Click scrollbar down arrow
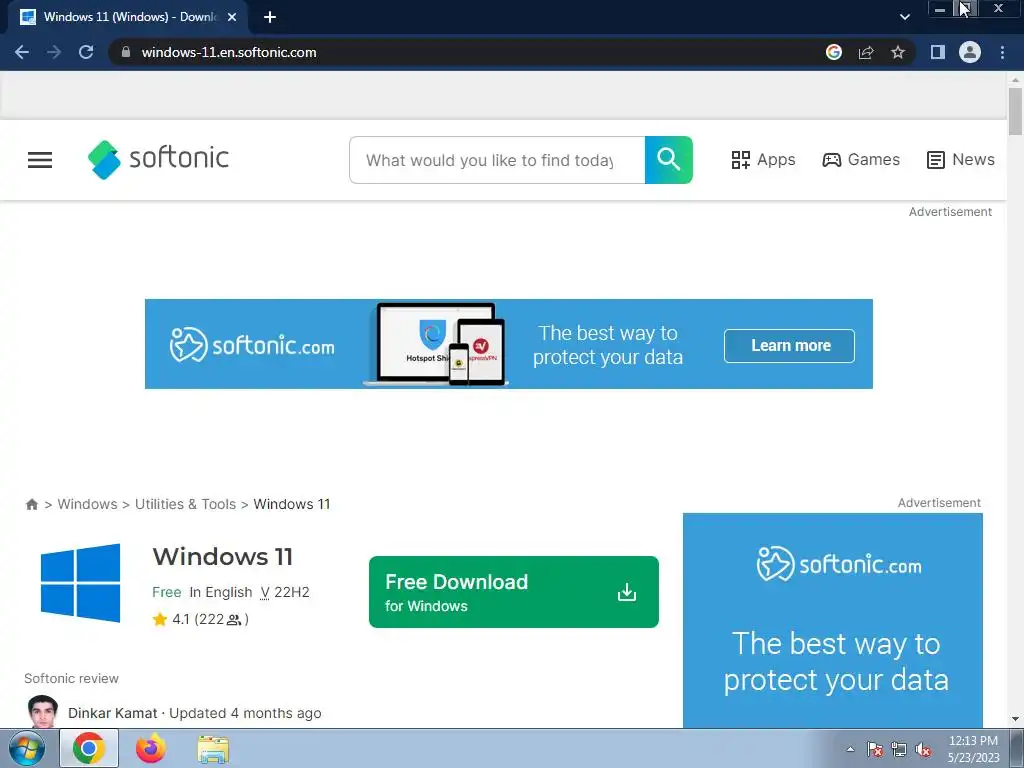This screenshot has width=1024, height=768. pyautogui.click(x=1015, y=720)
